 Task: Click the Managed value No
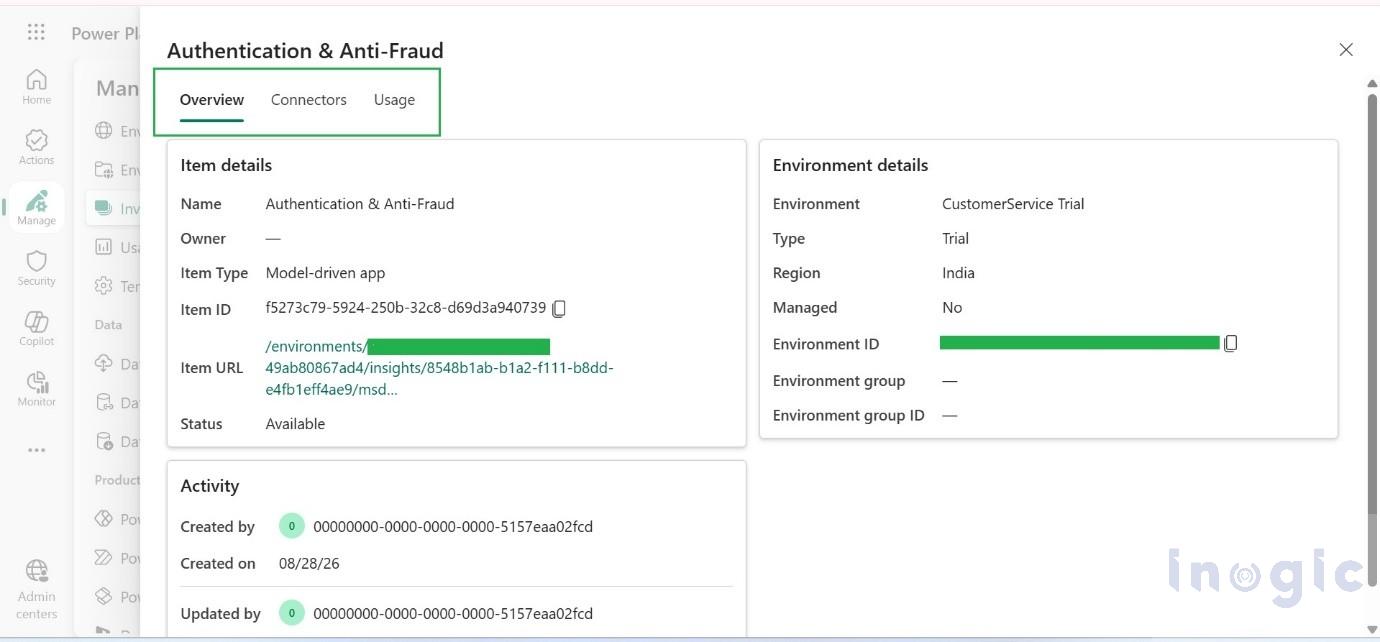click(952, 308)
